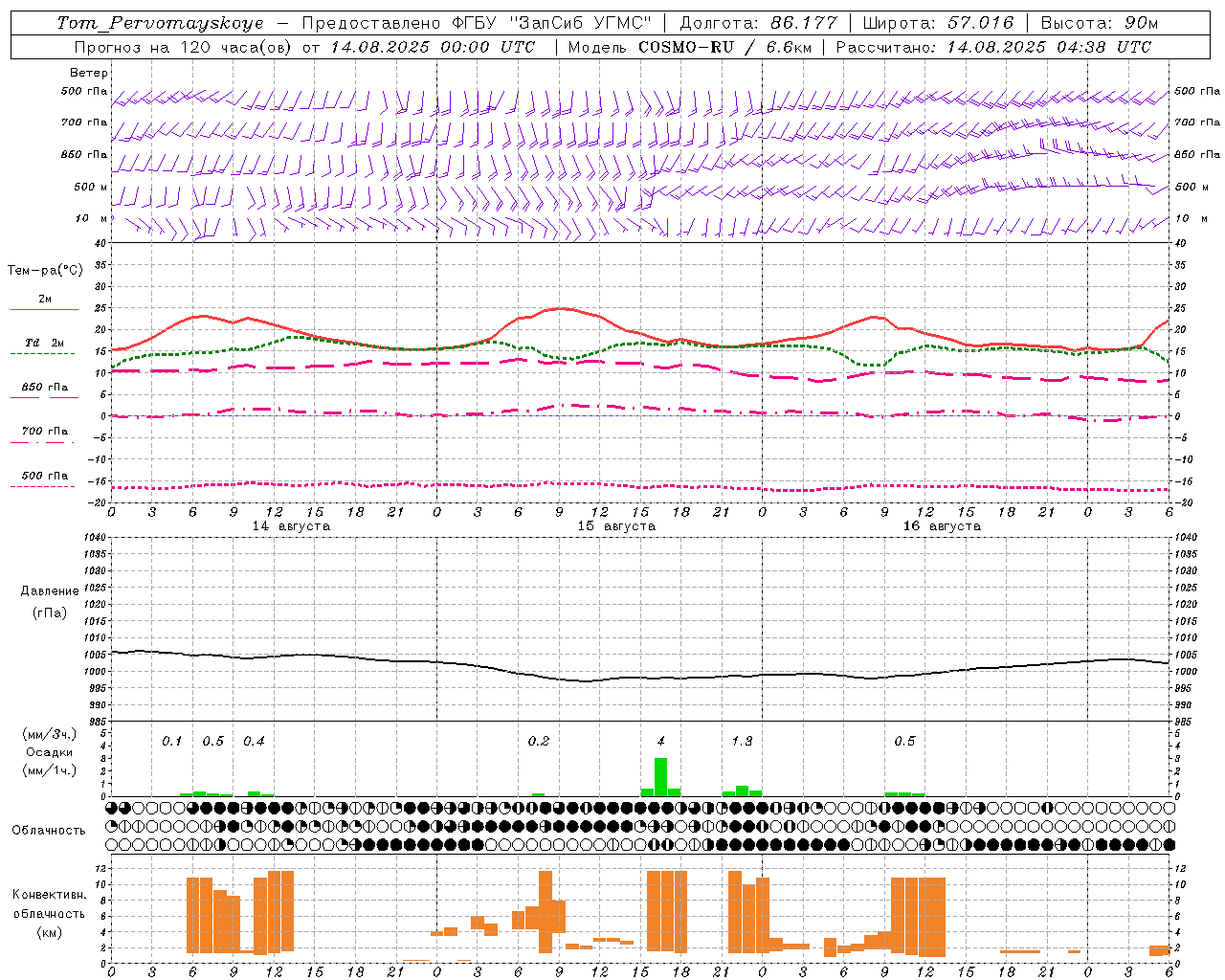Click the (км) unit label of convective panel
1225x980 pixels.
click(x=50, y=931)
